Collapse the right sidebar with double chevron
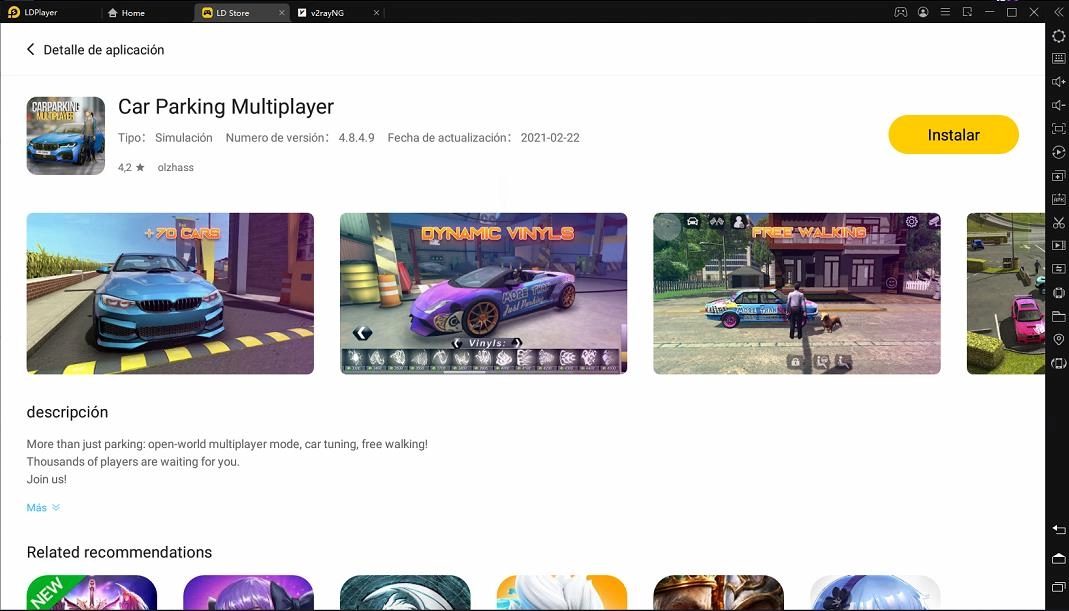This screenshot has width=1069, height=611. pos(1059,12)
